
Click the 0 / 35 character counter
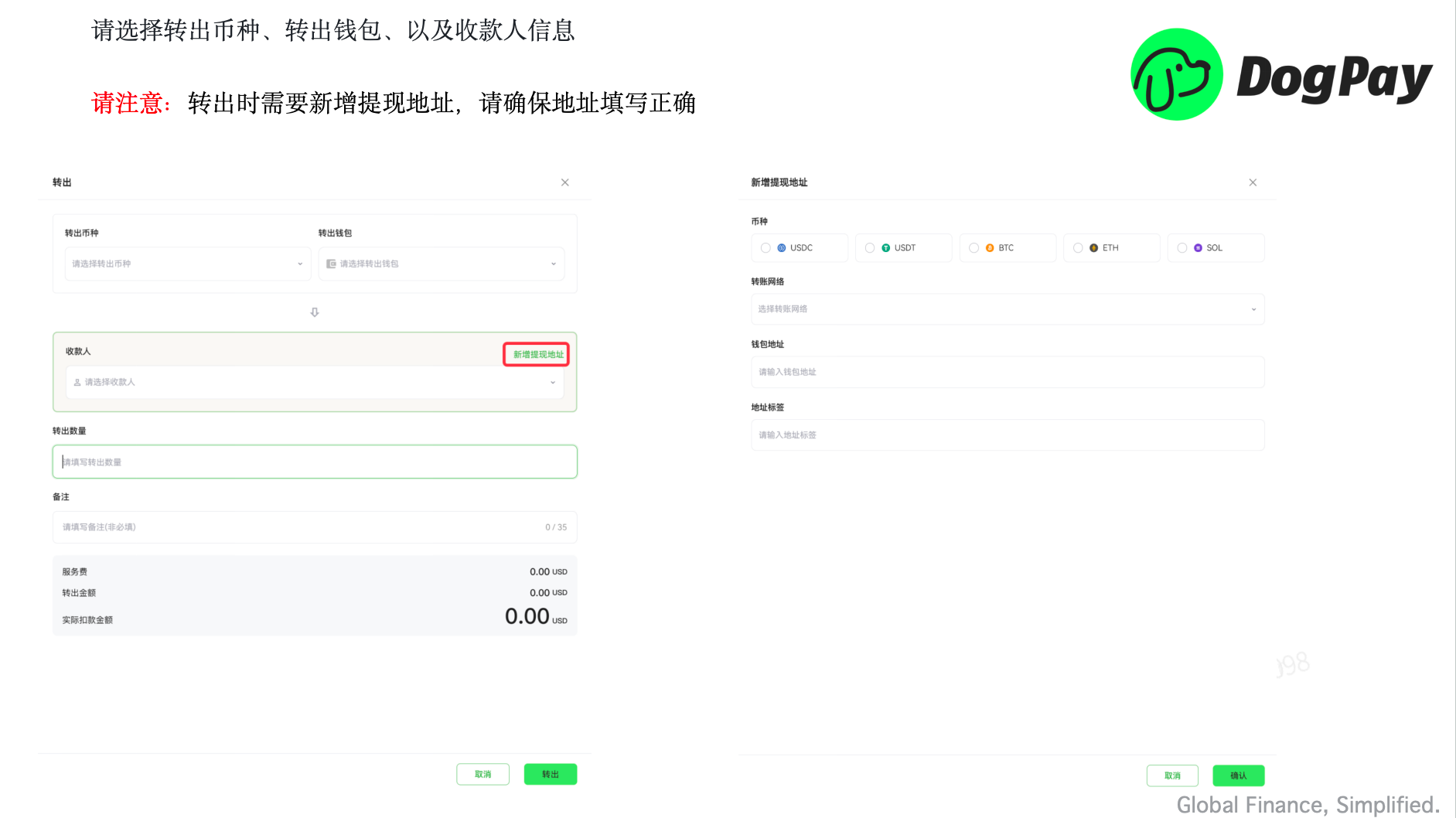click(x=556, y=527)
